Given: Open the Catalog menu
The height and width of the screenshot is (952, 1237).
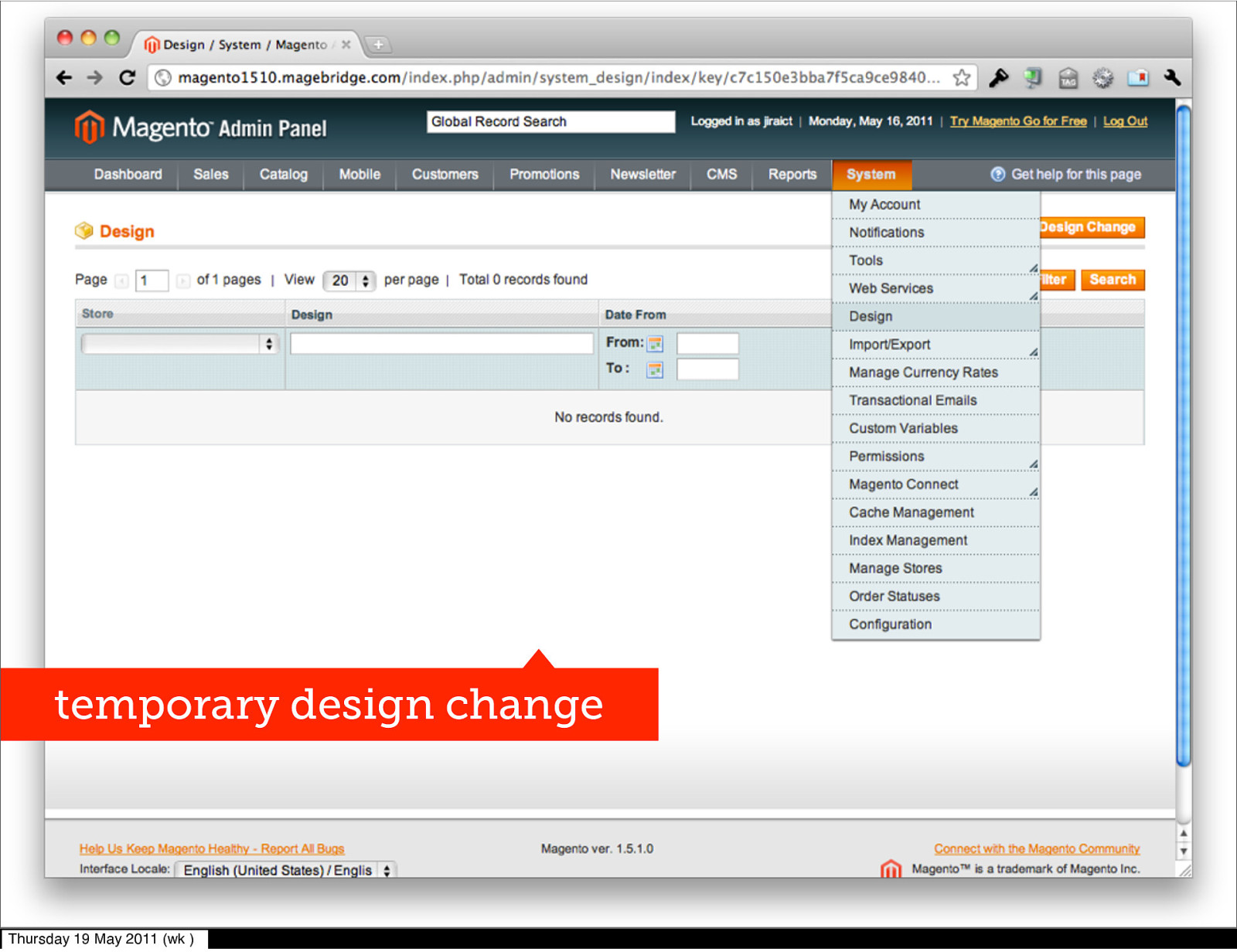Looking at the screenshot, I should coord(283,175).
